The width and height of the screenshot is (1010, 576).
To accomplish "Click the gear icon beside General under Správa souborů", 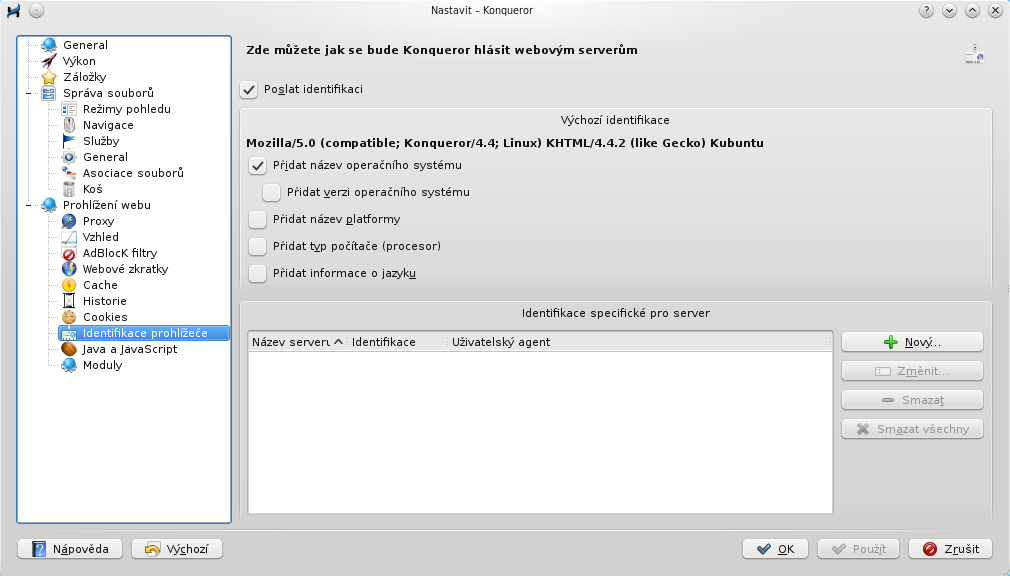I will 69,157.
